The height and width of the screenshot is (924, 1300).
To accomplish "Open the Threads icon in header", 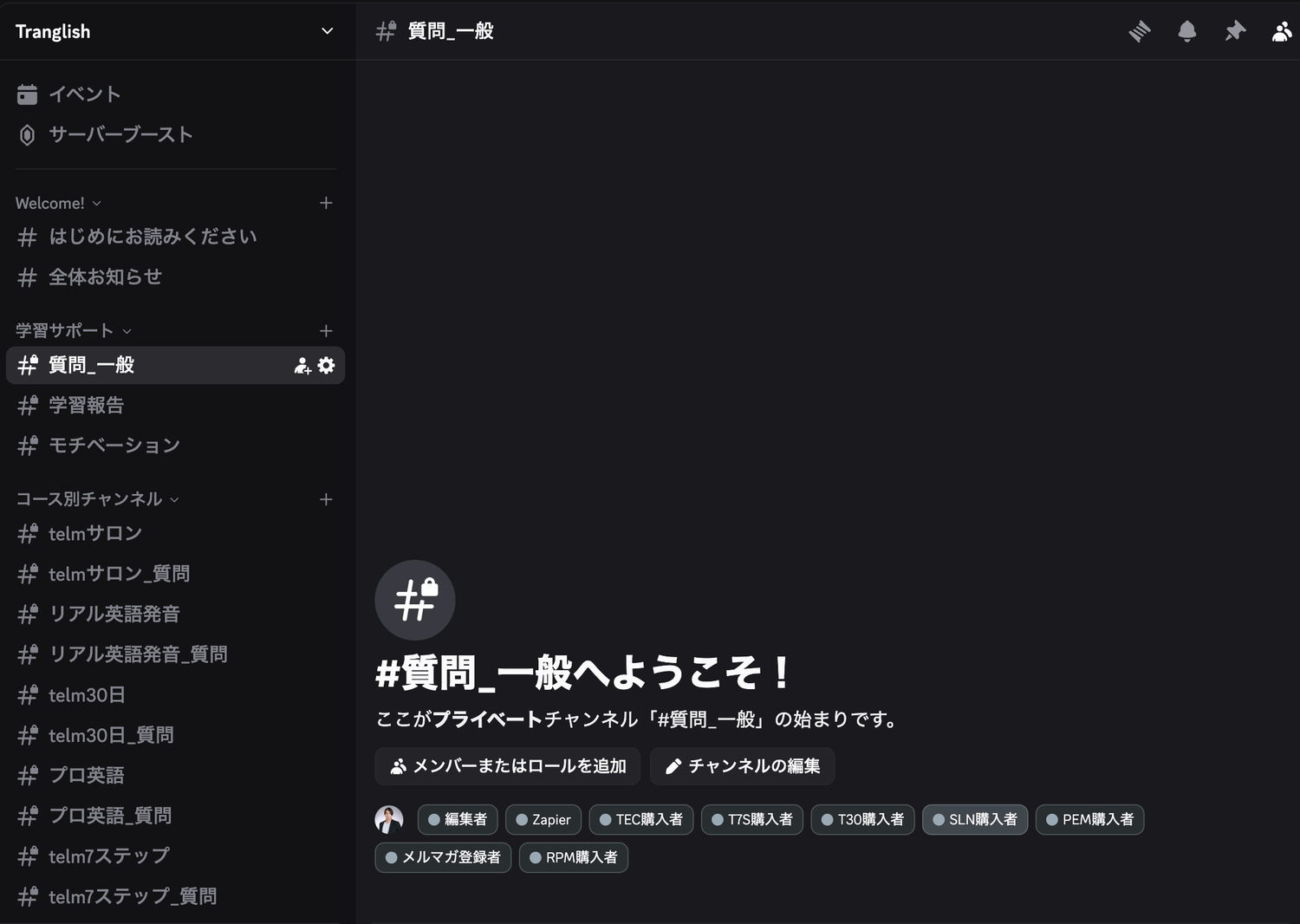I will [1140, 32].
